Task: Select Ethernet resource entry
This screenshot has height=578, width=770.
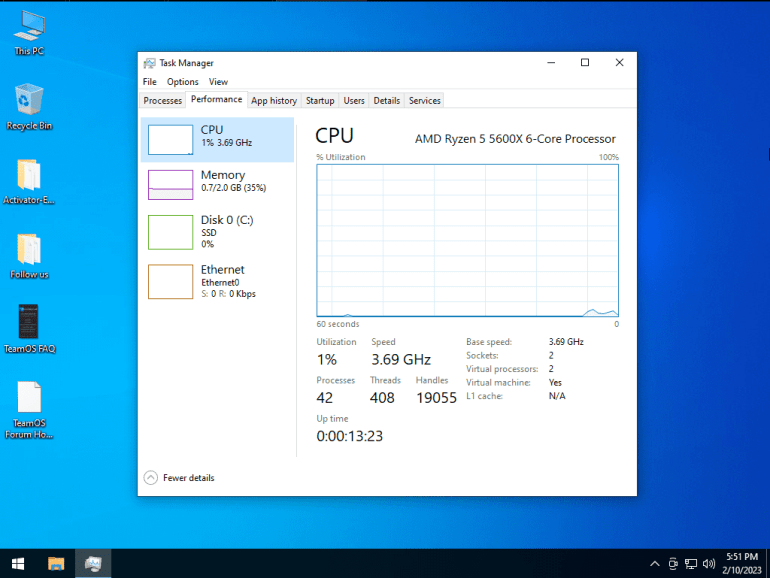Action: (218, 281)
